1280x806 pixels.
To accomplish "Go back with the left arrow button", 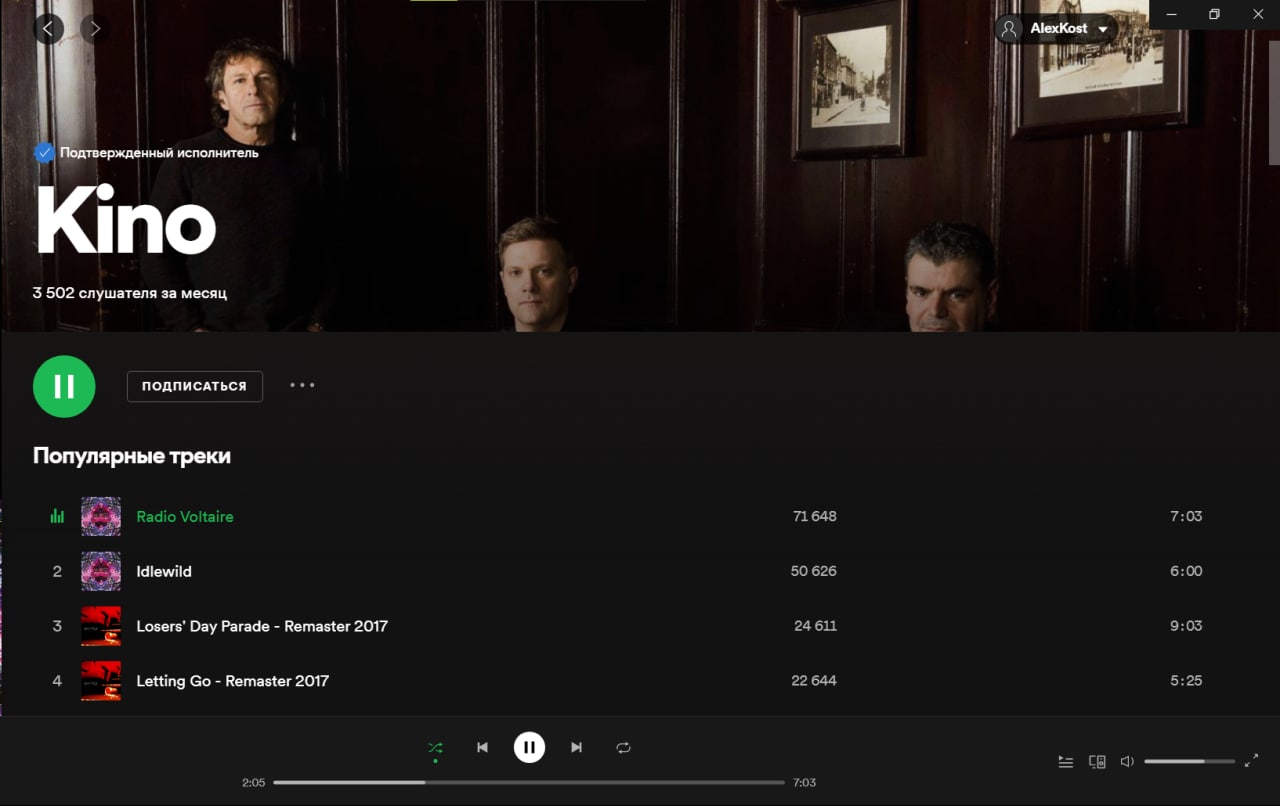I will coord(48,28).
